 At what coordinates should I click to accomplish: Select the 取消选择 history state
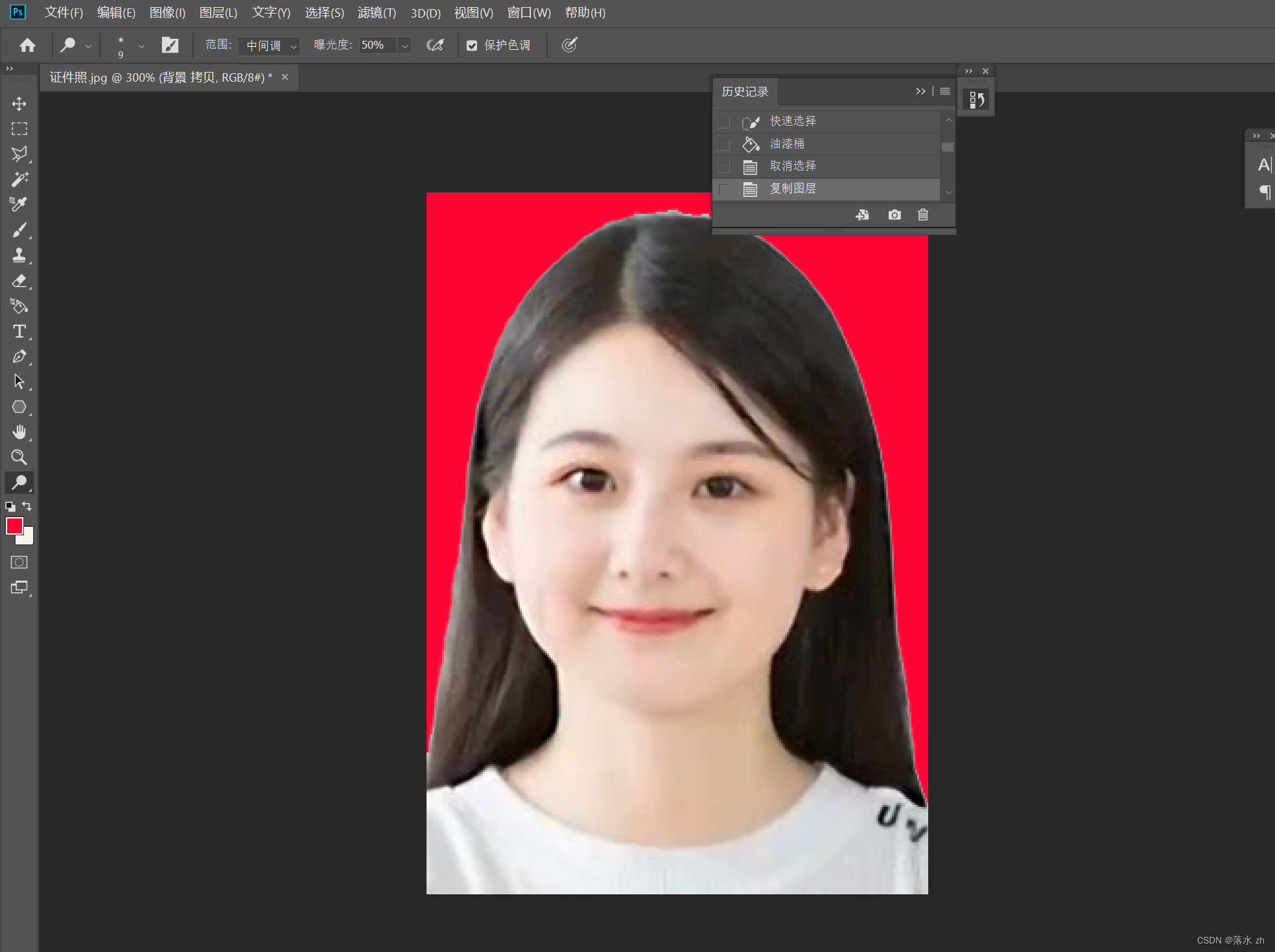click(x=792, y=166)
